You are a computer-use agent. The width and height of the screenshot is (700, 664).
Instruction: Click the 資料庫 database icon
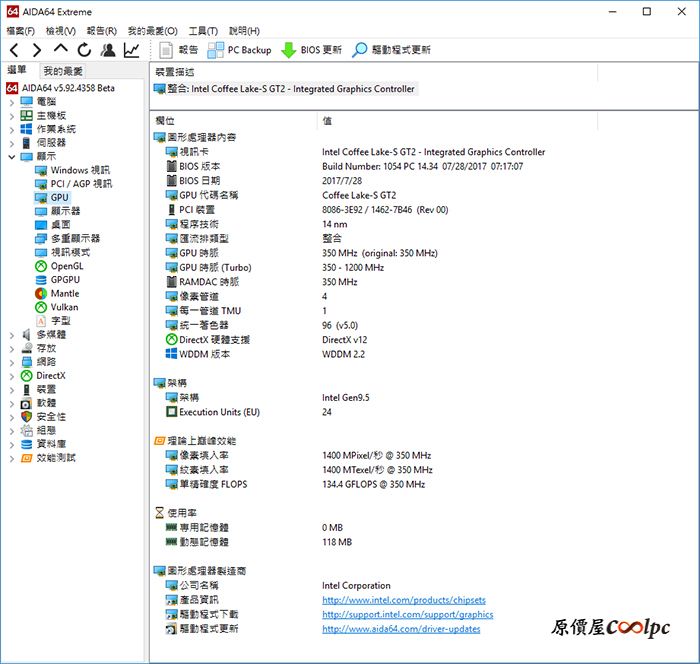click(x=26, y=444)
